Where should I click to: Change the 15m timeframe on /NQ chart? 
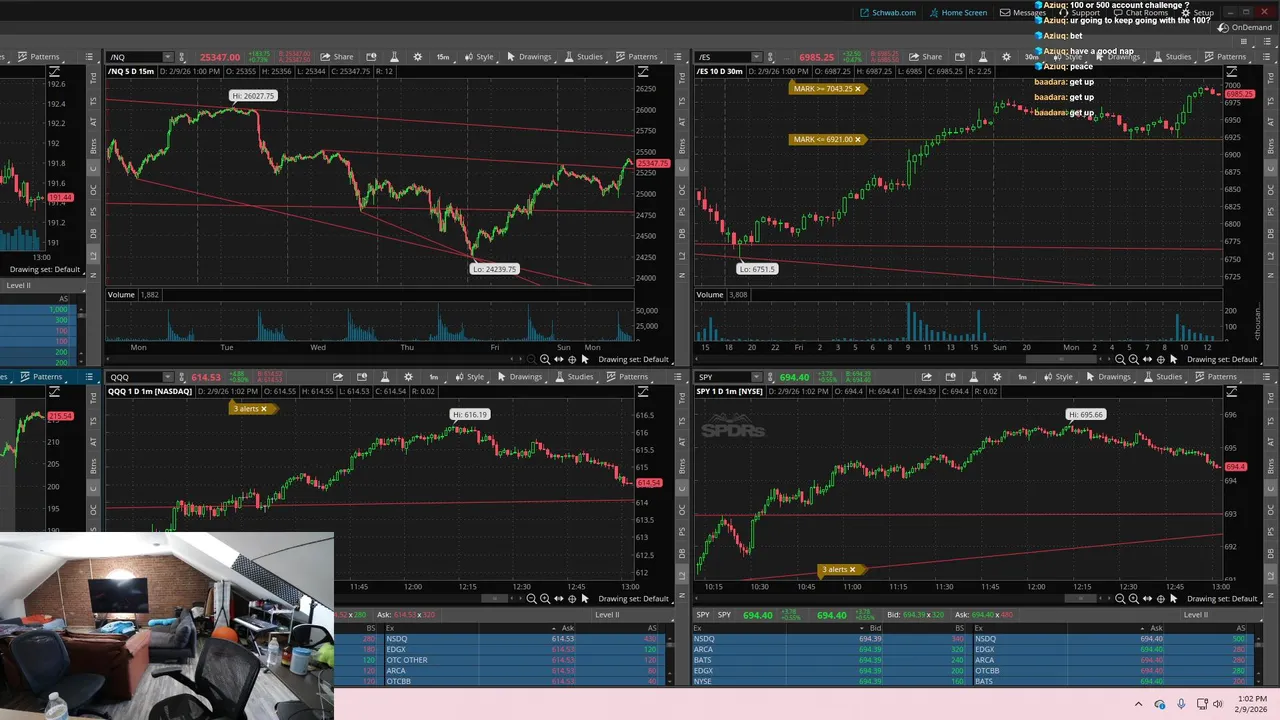tap(442, 57)
